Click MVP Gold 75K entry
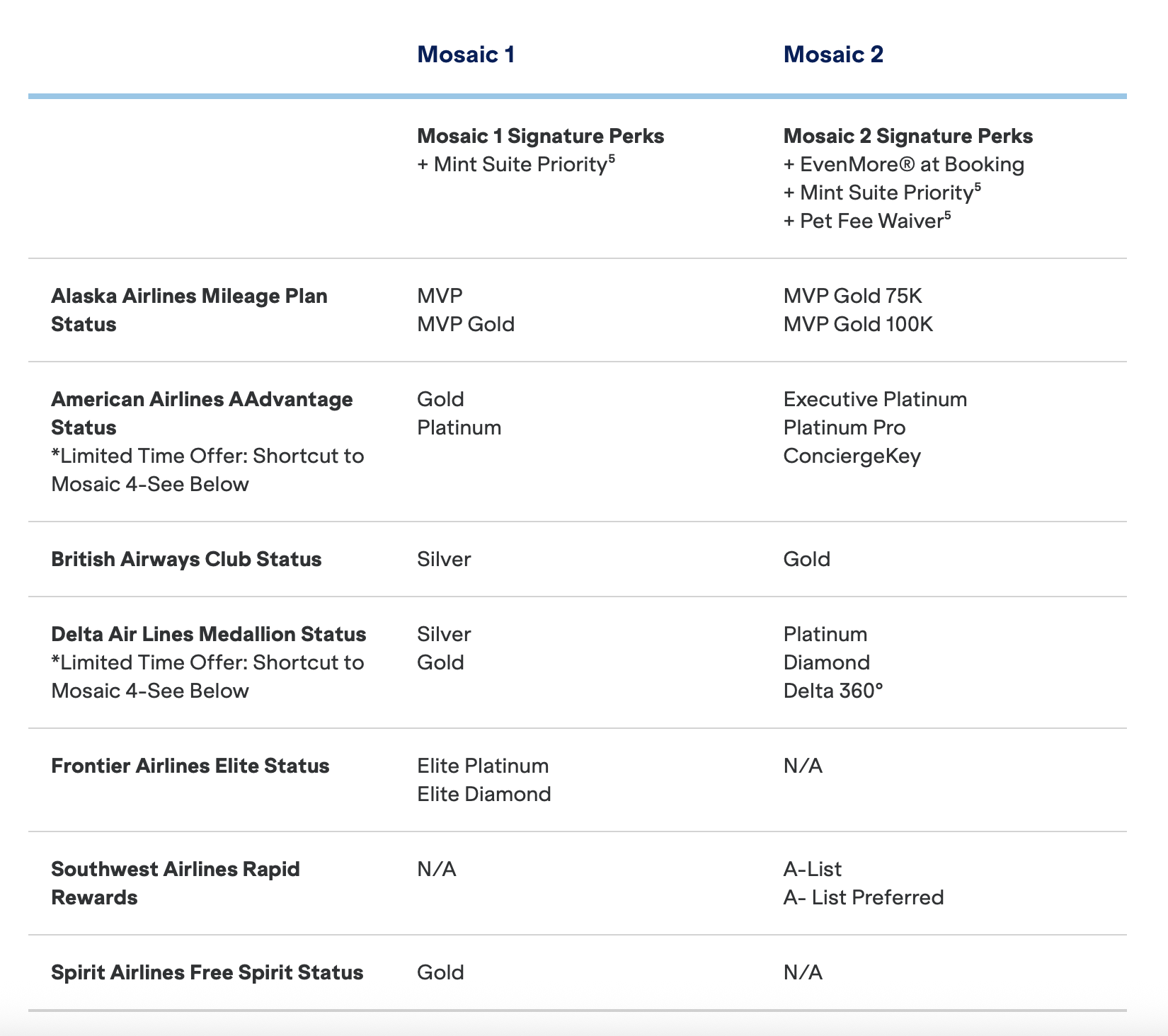This screenshot has width=1168, height=1036. 852,296
